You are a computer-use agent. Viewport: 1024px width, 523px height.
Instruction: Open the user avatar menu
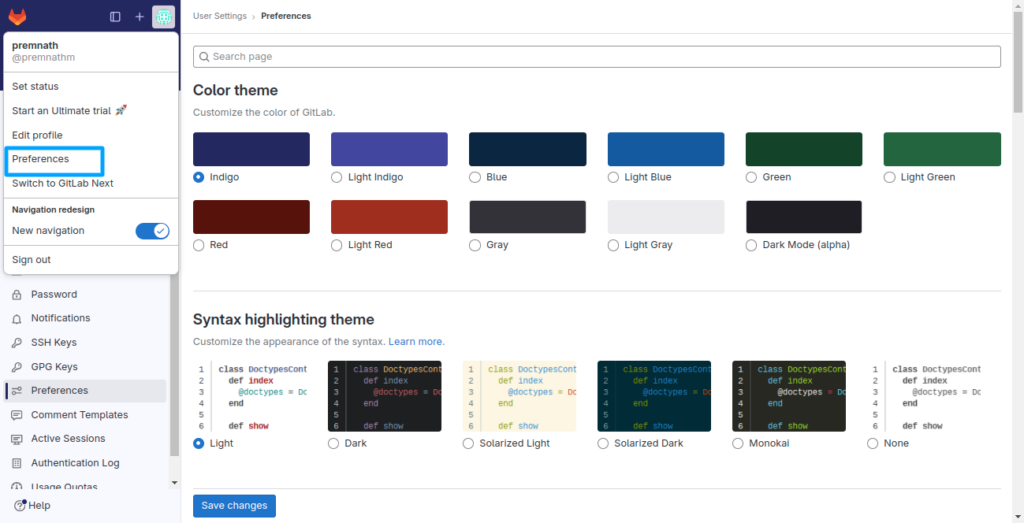click(163, 17)
